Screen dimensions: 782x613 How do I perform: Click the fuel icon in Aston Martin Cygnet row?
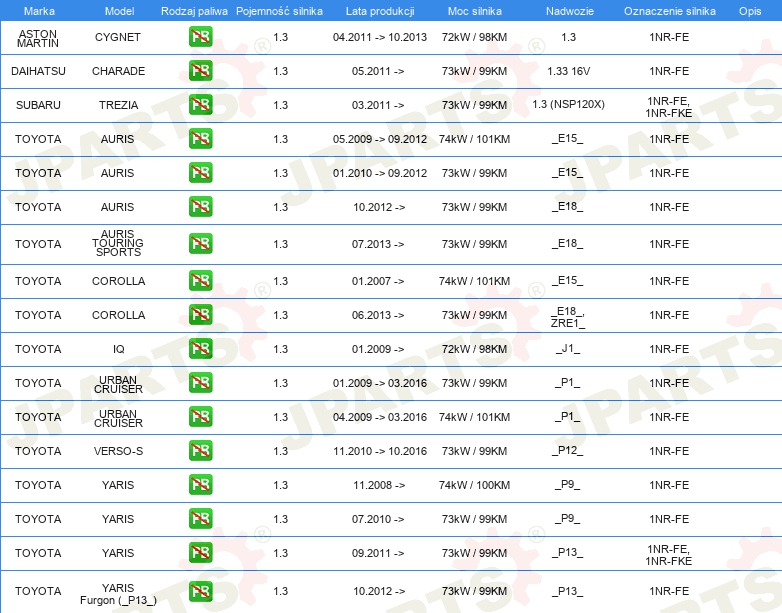click(200, 37)
